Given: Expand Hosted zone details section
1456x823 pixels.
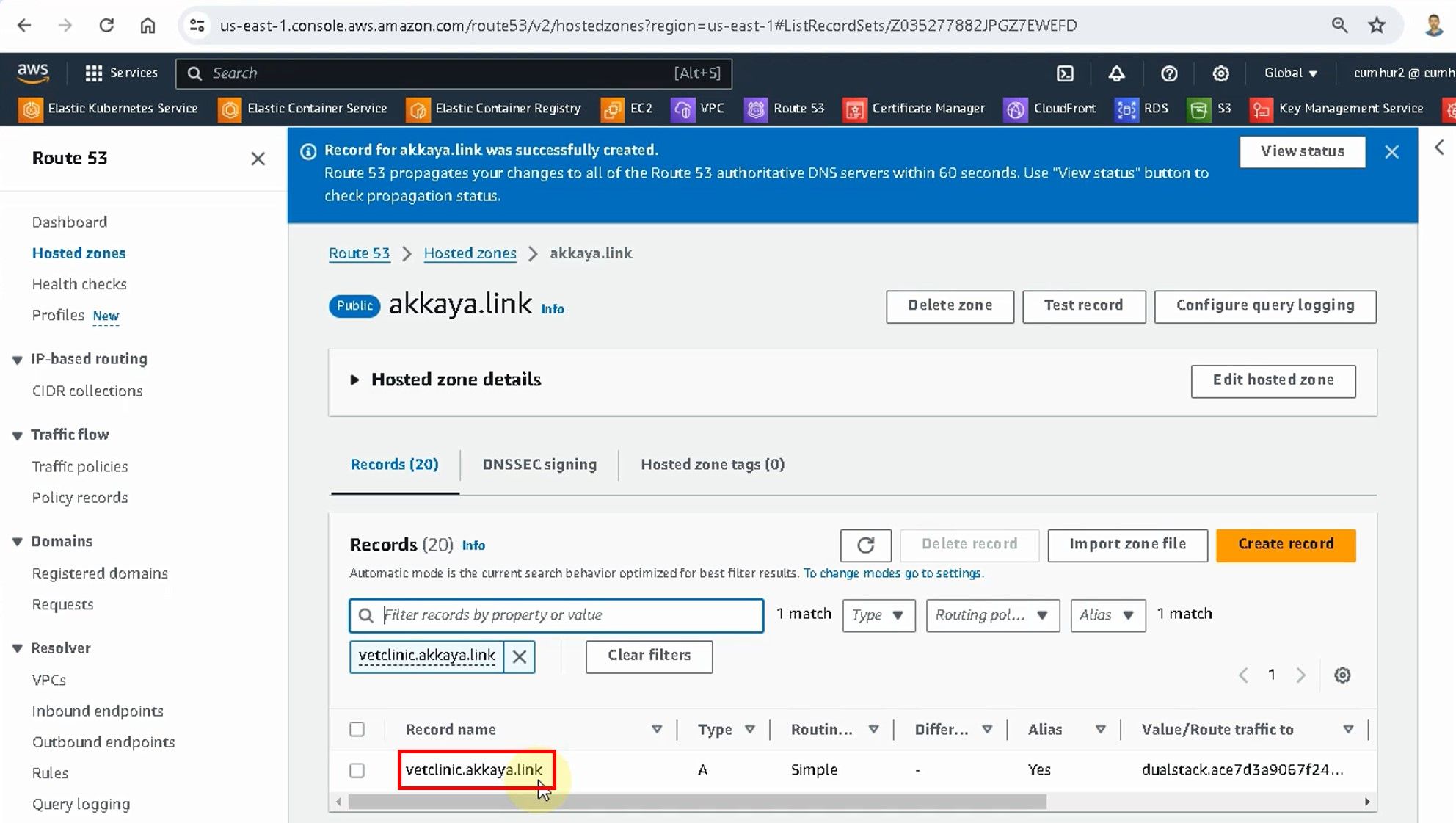Looking at the screenshot, I should 354,380.
